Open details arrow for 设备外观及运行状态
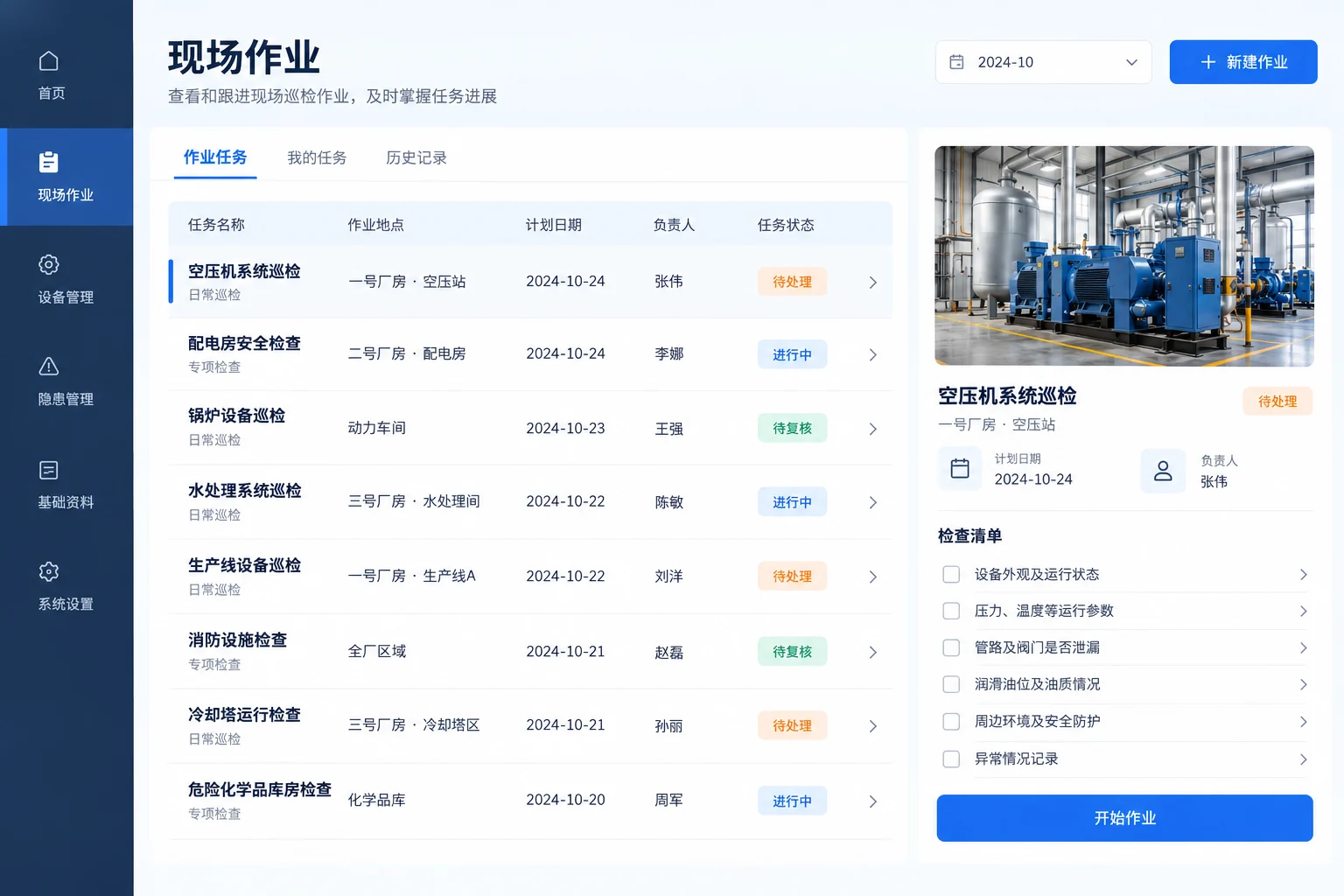Viewport: 1344px width, 896px height. point(1303,575)
